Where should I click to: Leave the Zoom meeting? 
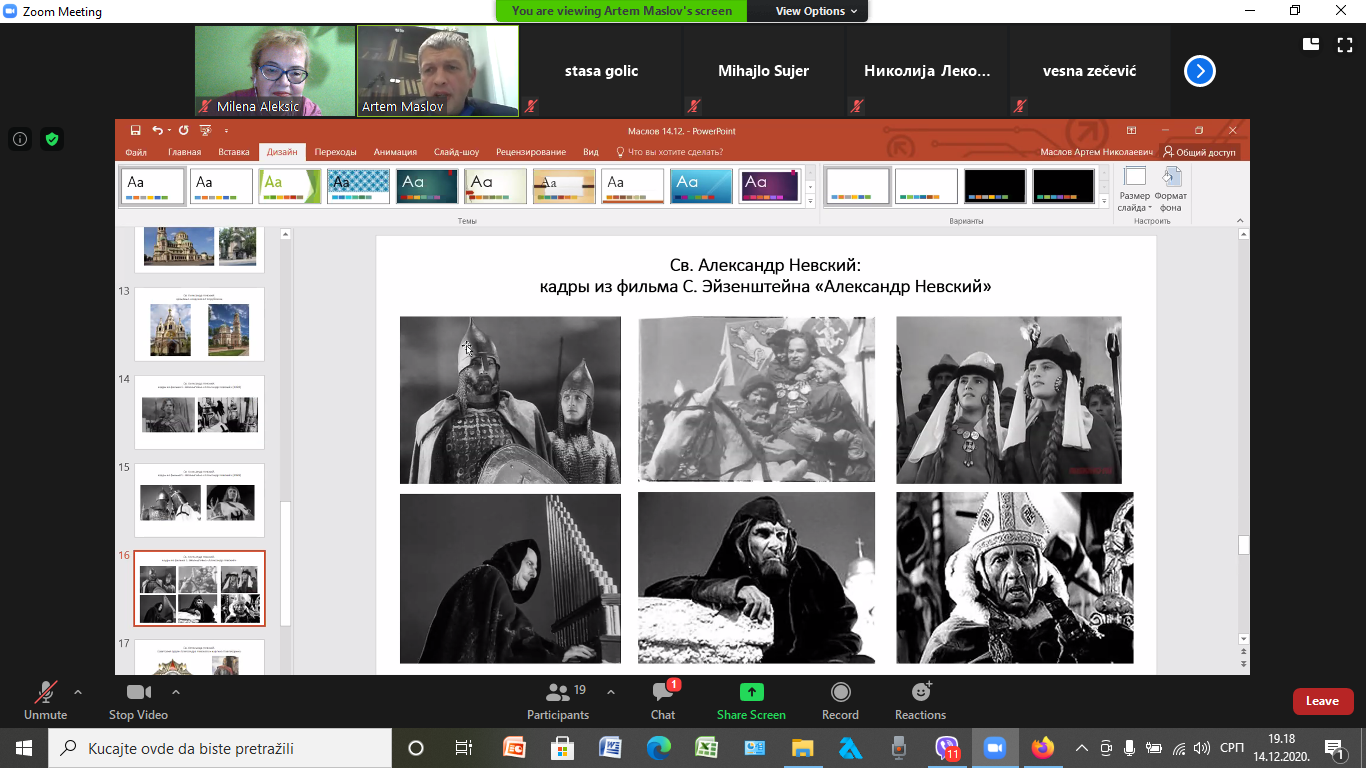1322,701
